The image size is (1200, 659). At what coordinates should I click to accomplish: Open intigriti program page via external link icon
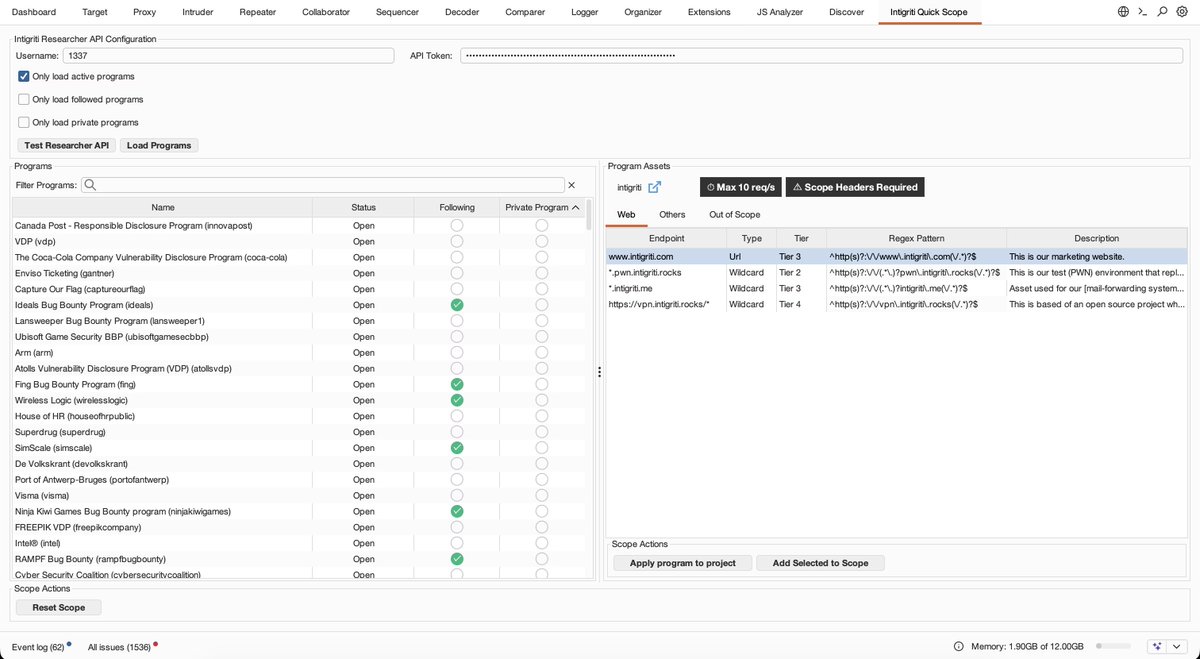click(654, 187)
